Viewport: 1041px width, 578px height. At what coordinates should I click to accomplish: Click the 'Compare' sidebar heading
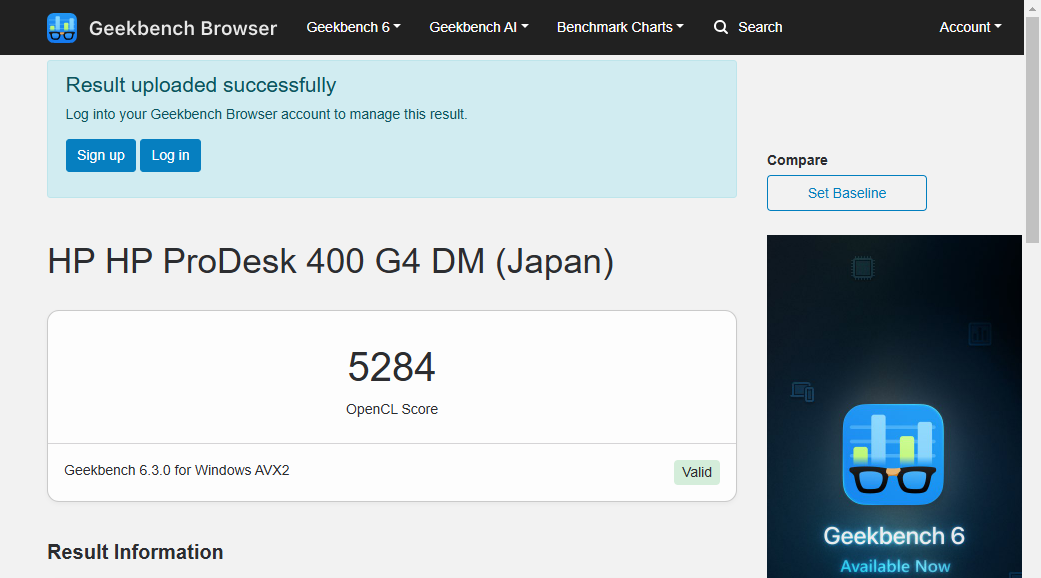(797, 160)
